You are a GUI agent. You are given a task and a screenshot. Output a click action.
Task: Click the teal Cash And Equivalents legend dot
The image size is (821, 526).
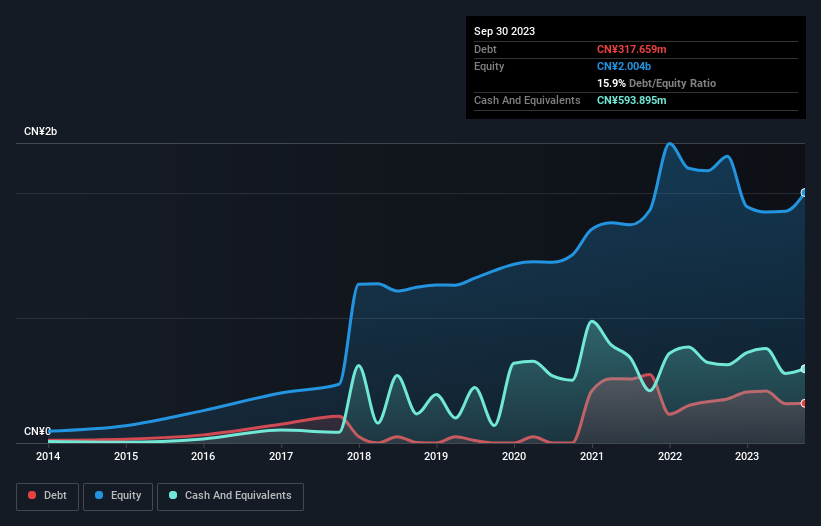click(173, 495)
